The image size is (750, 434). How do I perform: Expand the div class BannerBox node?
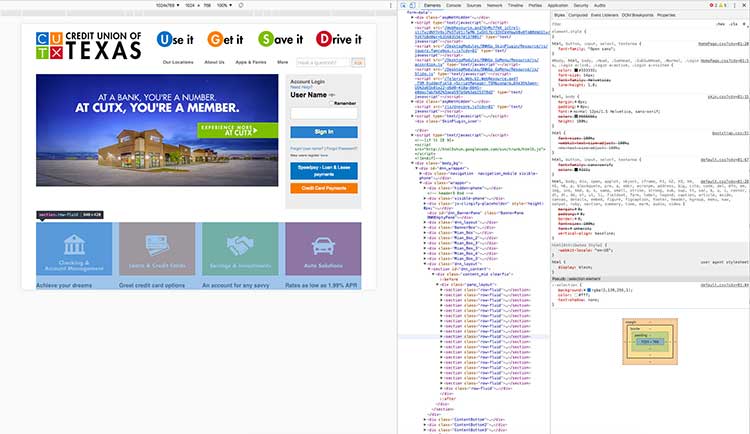pyautogui.click(x=425, y=228)
